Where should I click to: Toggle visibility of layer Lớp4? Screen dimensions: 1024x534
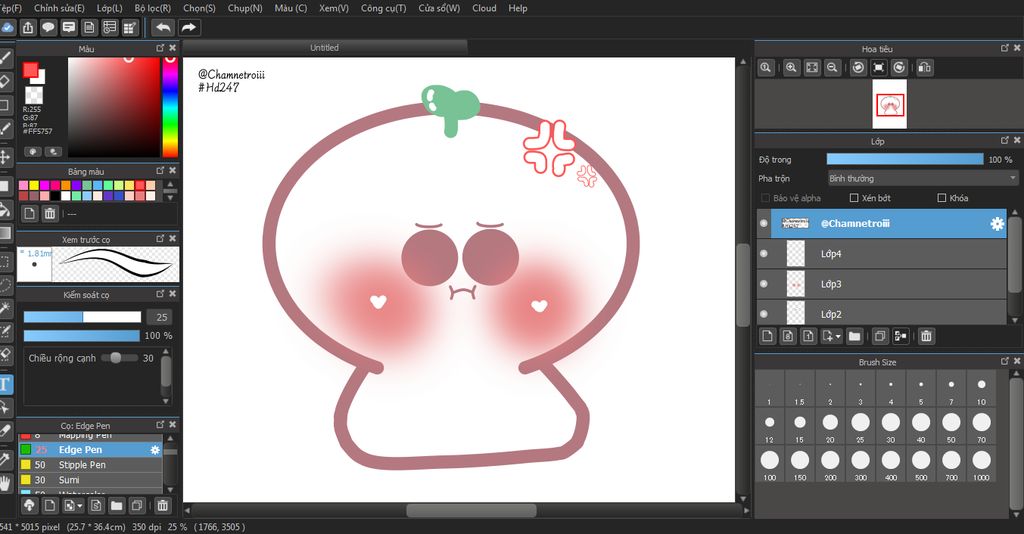[x=763, y=254]
